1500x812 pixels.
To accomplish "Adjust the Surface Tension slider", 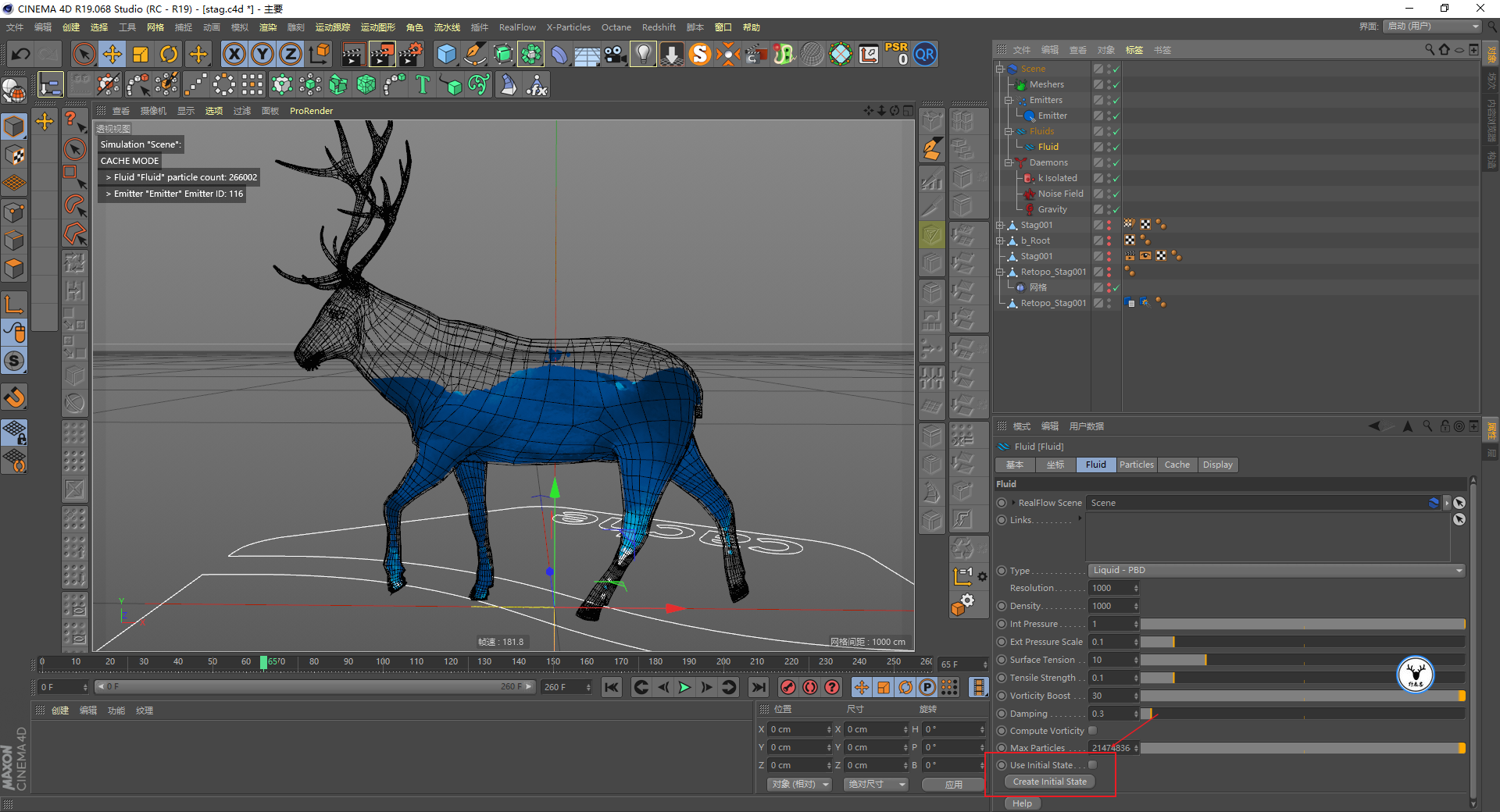I will point(1302,660).
